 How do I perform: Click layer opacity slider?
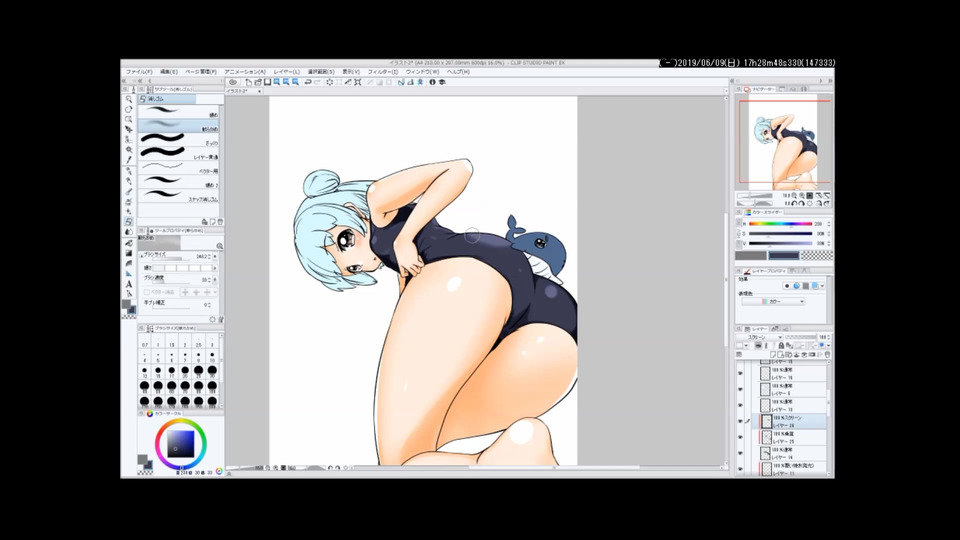pyautogui.click(x=801, y=337)
